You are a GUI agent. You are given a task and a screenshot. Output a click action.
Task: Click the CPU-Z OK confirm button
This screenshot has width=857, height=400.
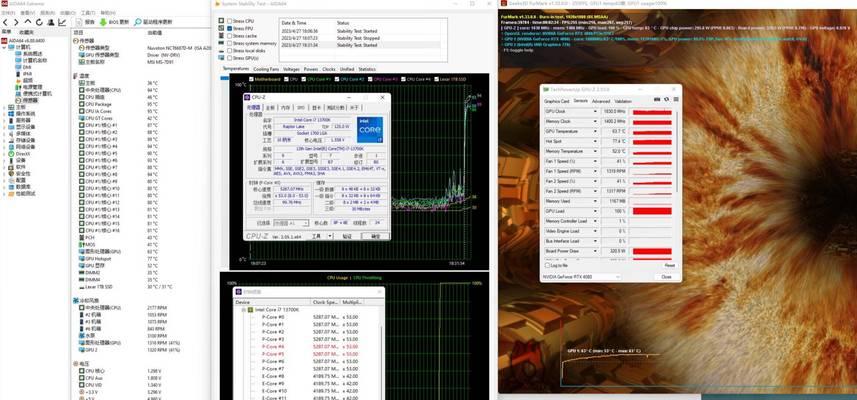[375, 237]
